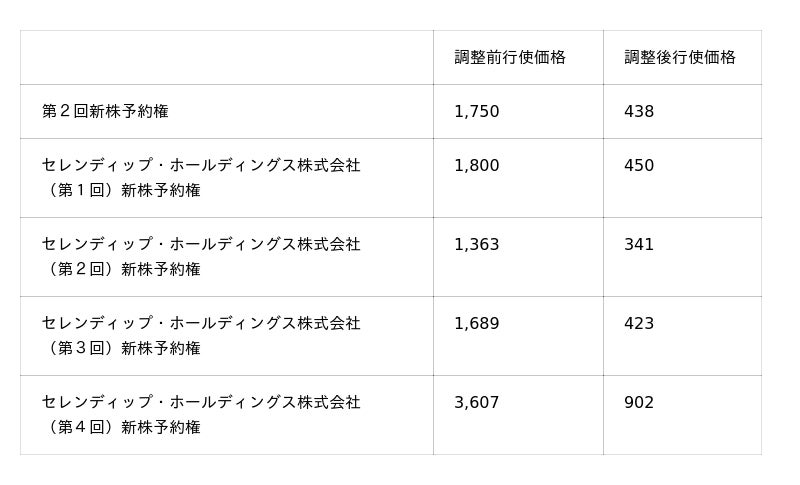The width and height of the screenshot is (800, 485).
Task: Select the pre-adjustment price 1,689
Action: tap(476, 324)
